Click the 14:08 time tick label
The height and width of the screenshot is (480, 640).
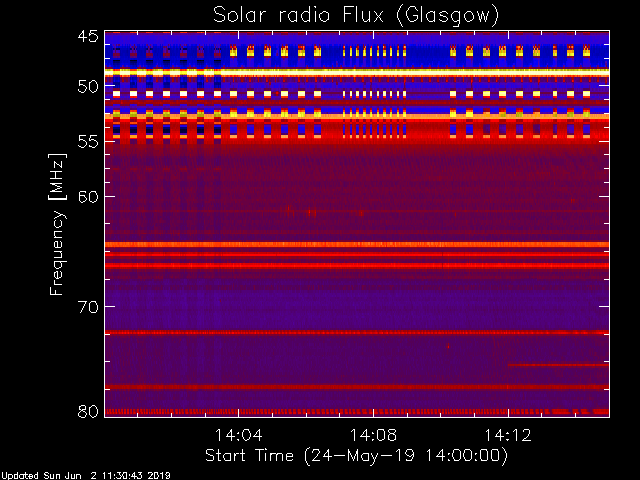click(x=373, y=435)
